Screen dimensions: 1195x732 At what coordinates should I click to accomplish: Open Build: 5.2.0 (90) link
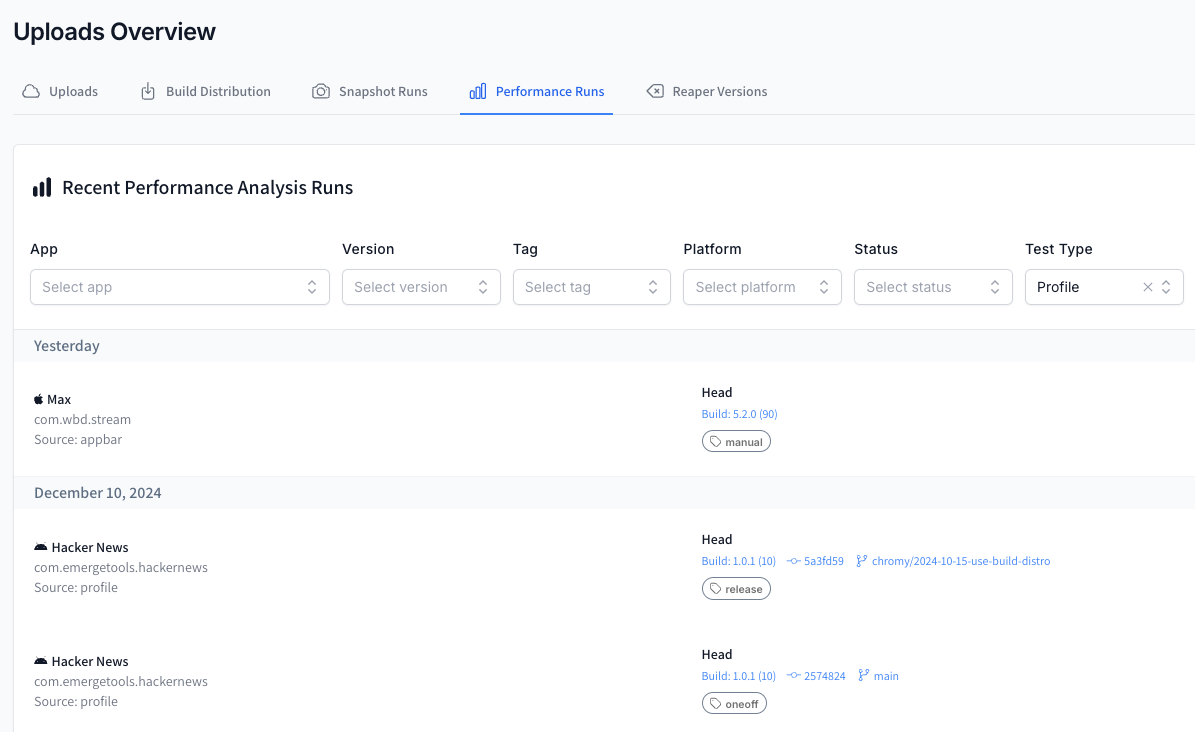point(739,414)
